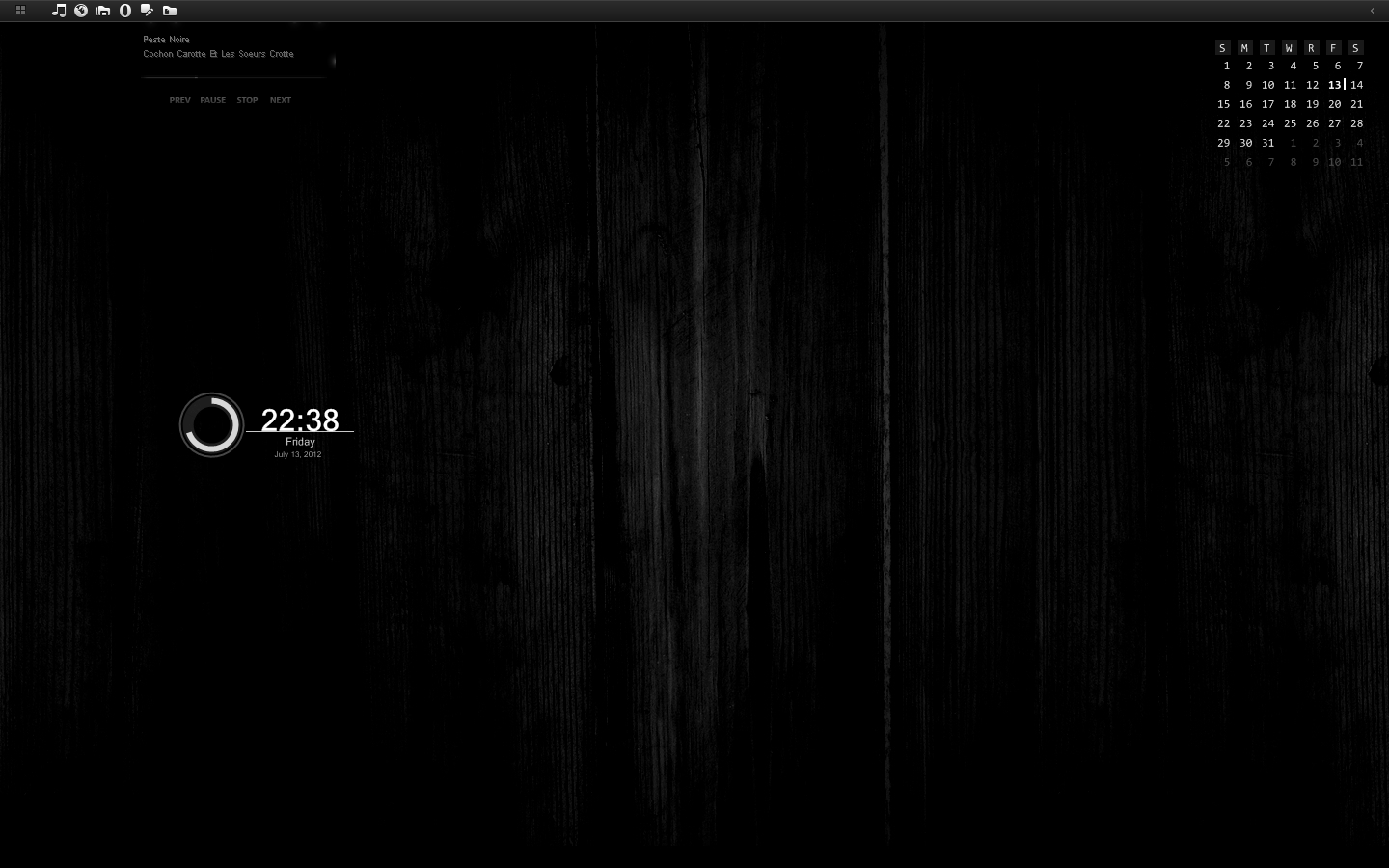Stop playback using STOP
Image resolution: width=1389 pixels, height=868 pixels.
247,100
